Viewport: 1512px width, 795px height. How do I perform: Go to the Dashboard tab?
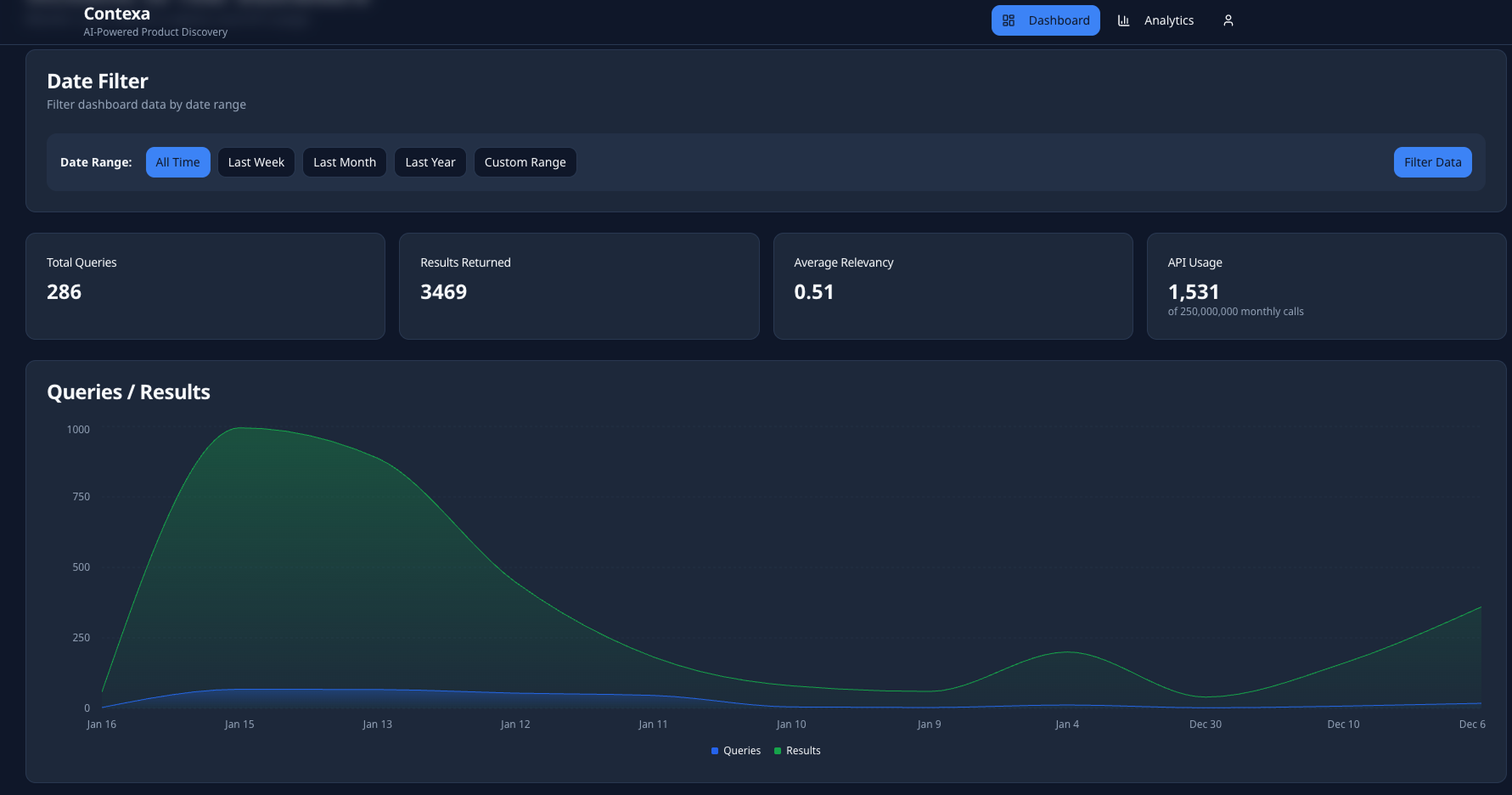point(1046,20)
